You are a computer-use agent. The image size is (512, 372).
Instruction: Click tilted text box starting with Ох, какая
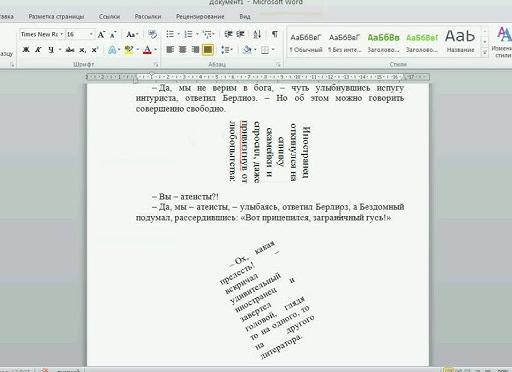coord(268,300)
